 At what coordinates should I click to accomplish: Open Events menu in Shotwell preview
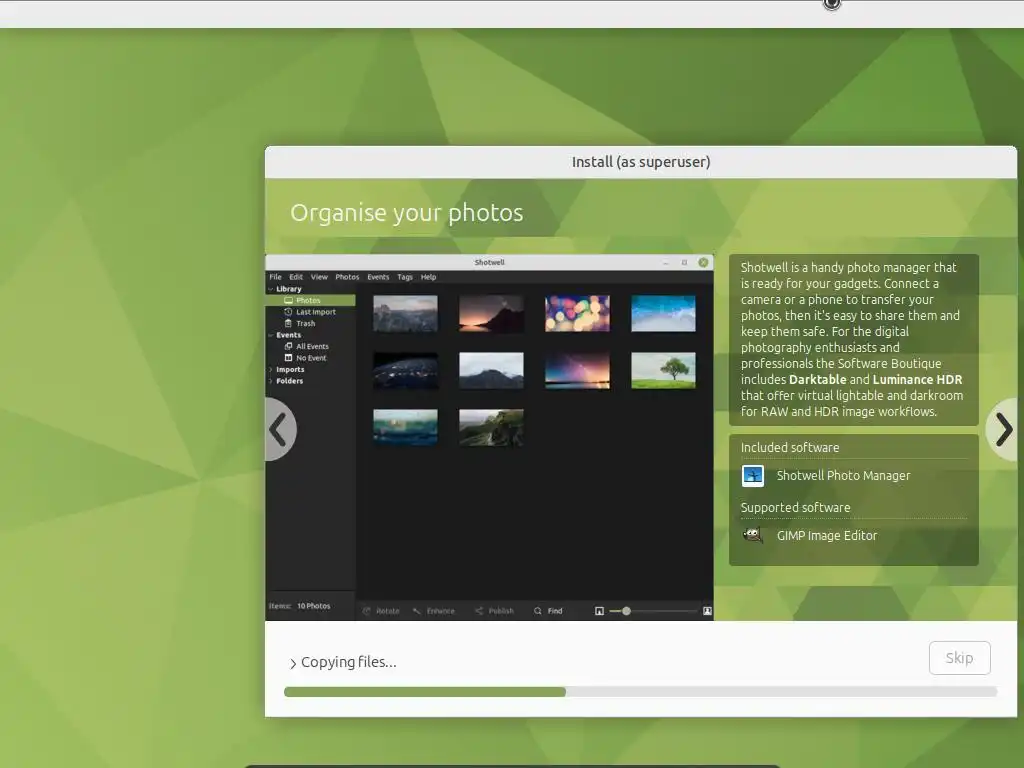click(378, 277)
